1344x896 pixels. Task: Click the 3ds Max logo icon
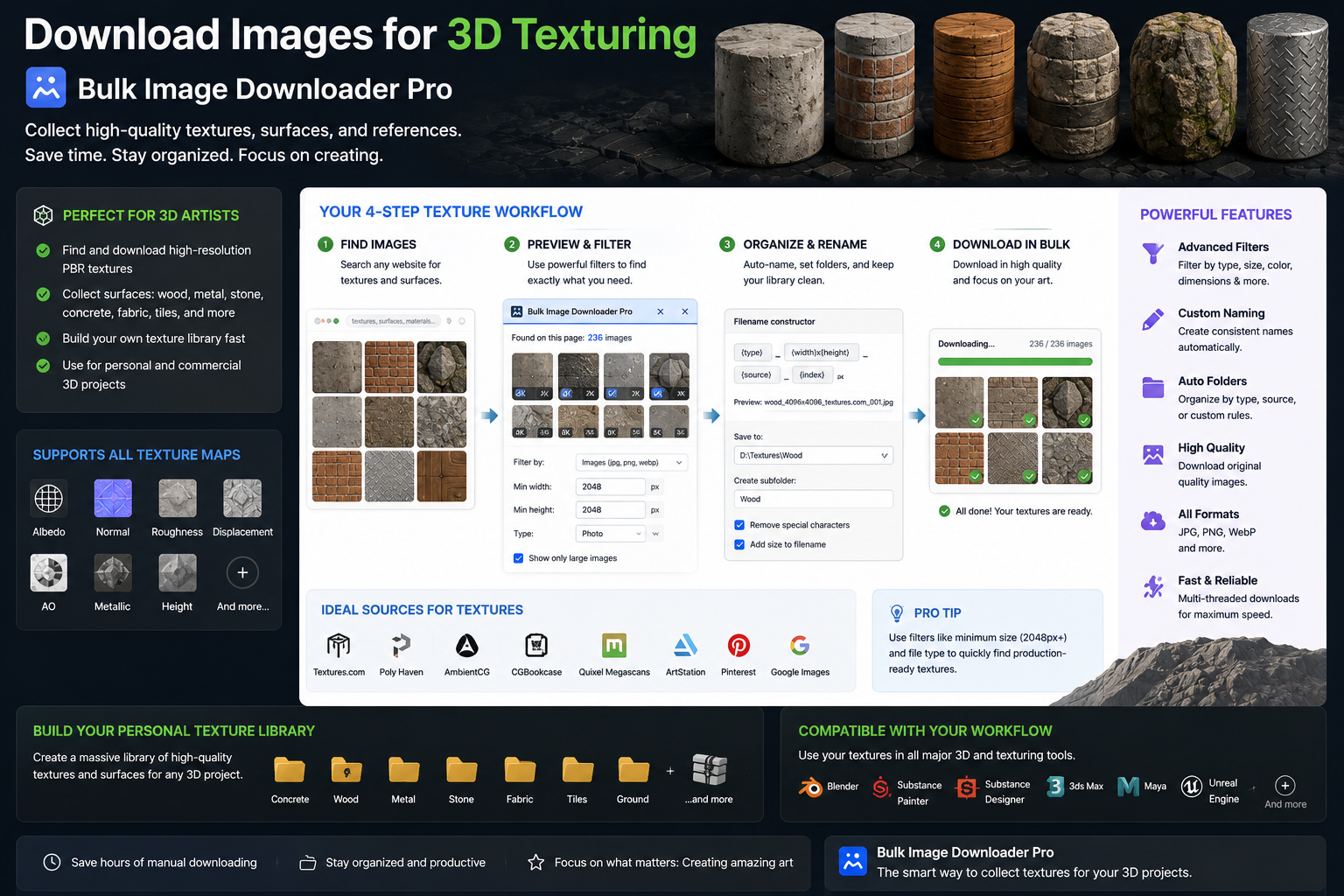[x=1055, y=787]
